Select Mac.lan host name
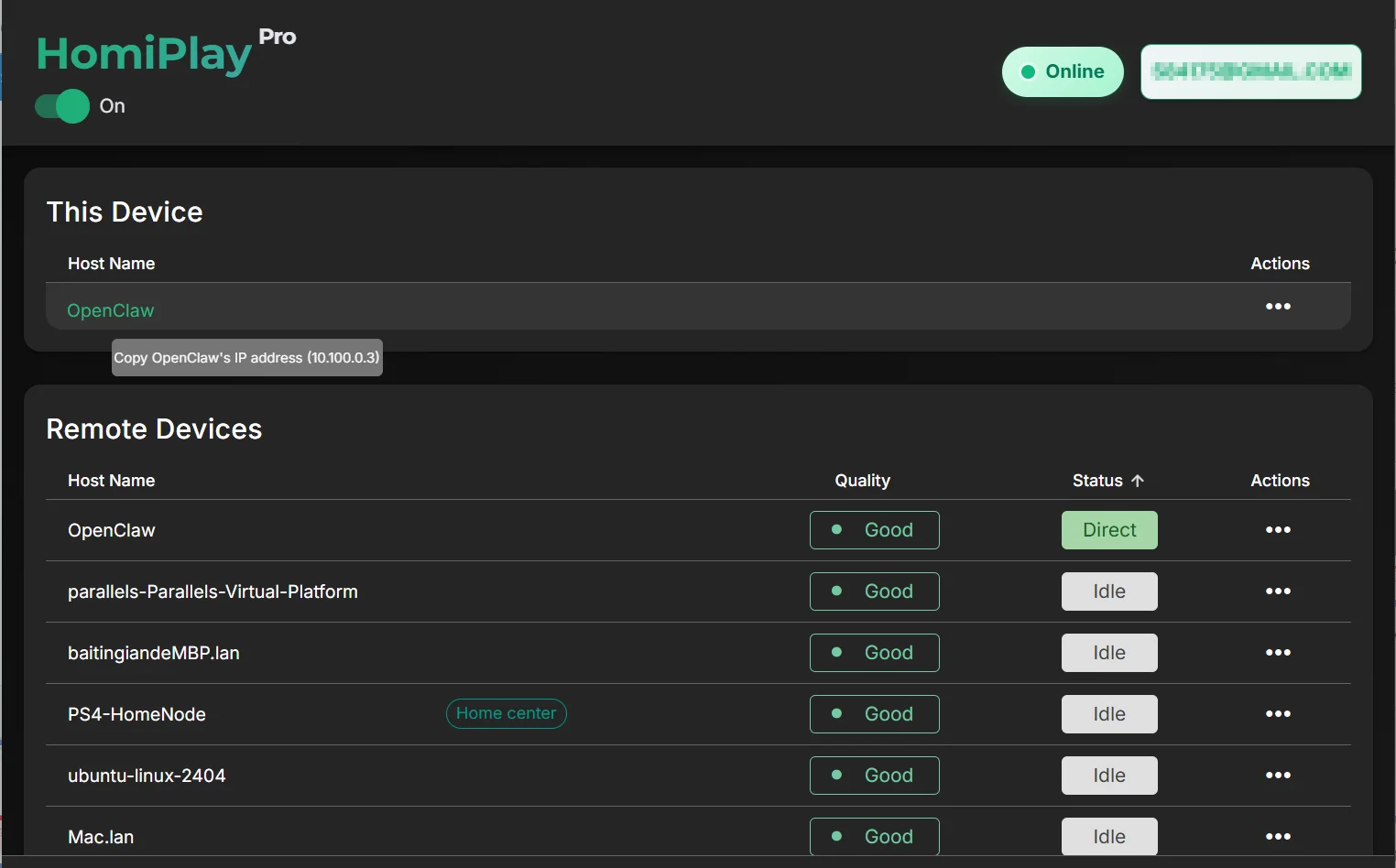The image size is (1396, 868). 101,837
